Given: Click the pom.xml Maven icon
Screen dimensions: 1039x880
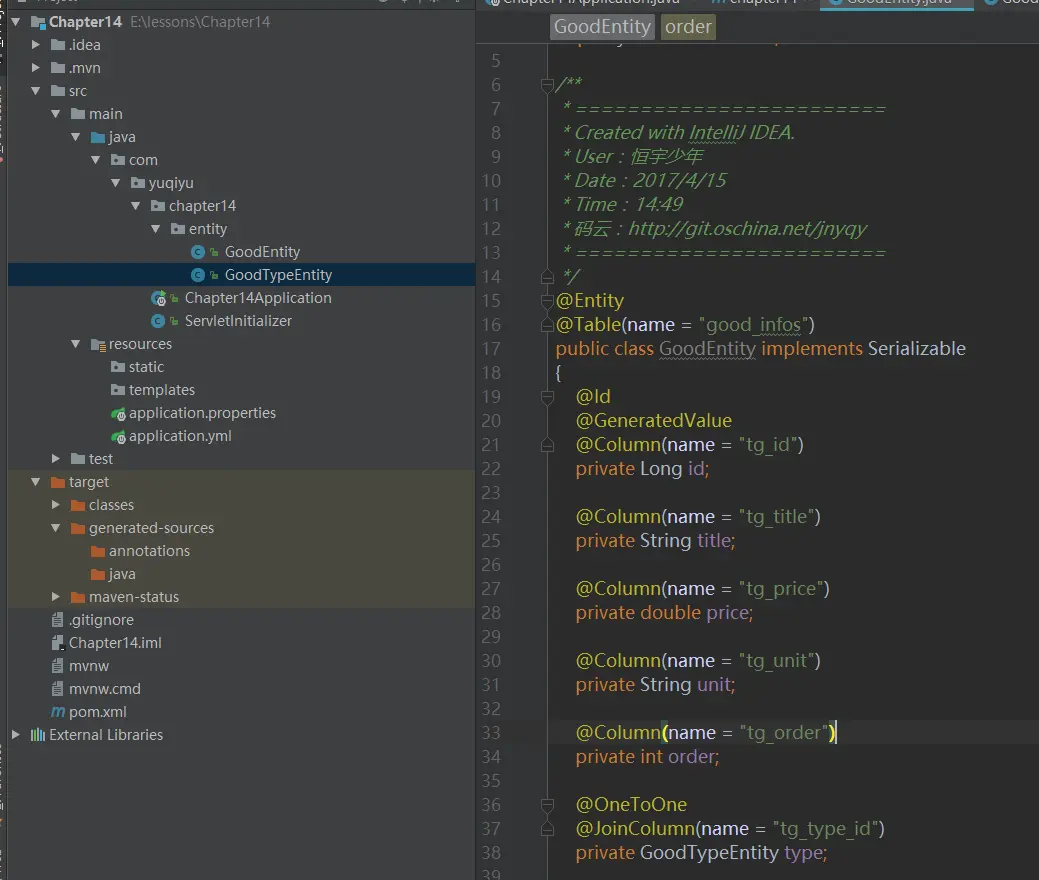Looking at the screenshot, I should (x=58, y=712).
